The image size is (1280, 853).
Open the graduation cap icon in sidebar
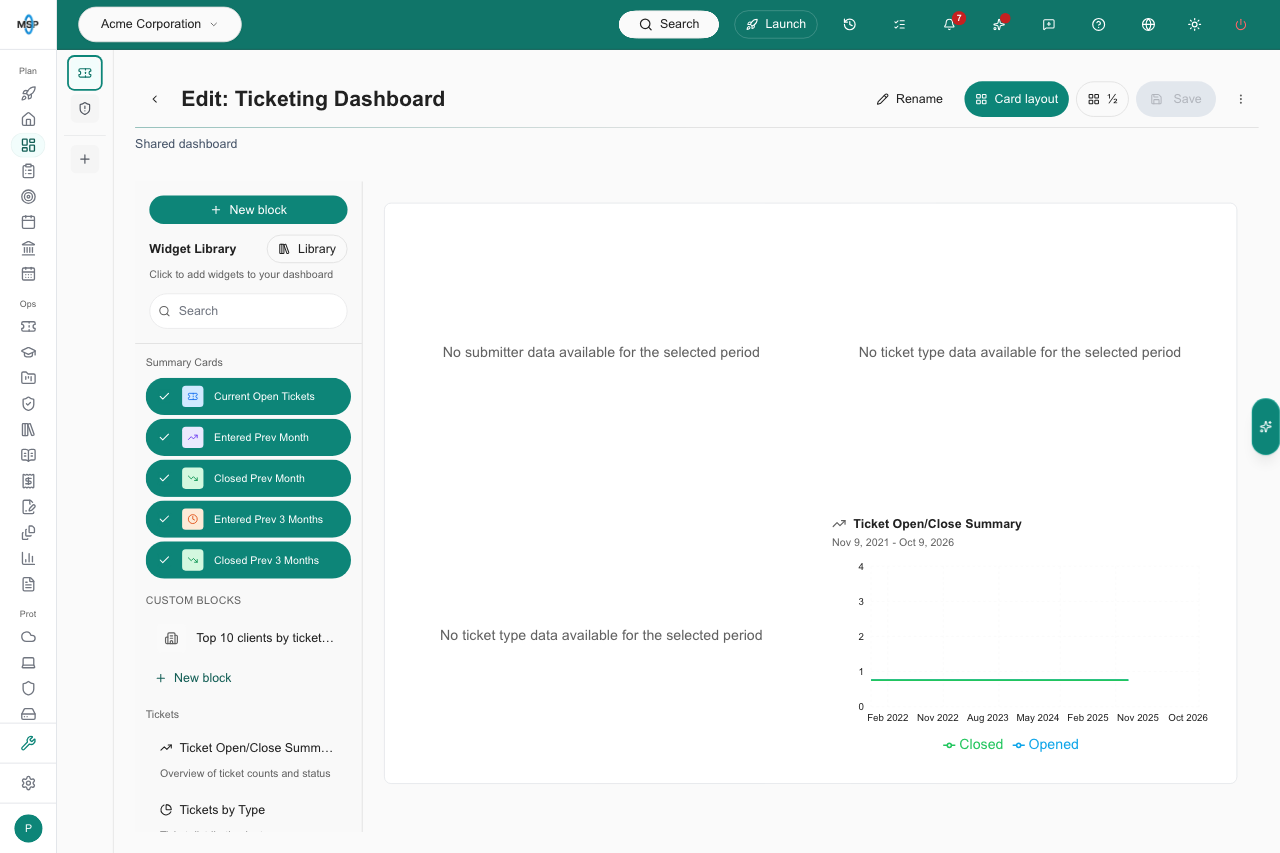pos(28,352)
